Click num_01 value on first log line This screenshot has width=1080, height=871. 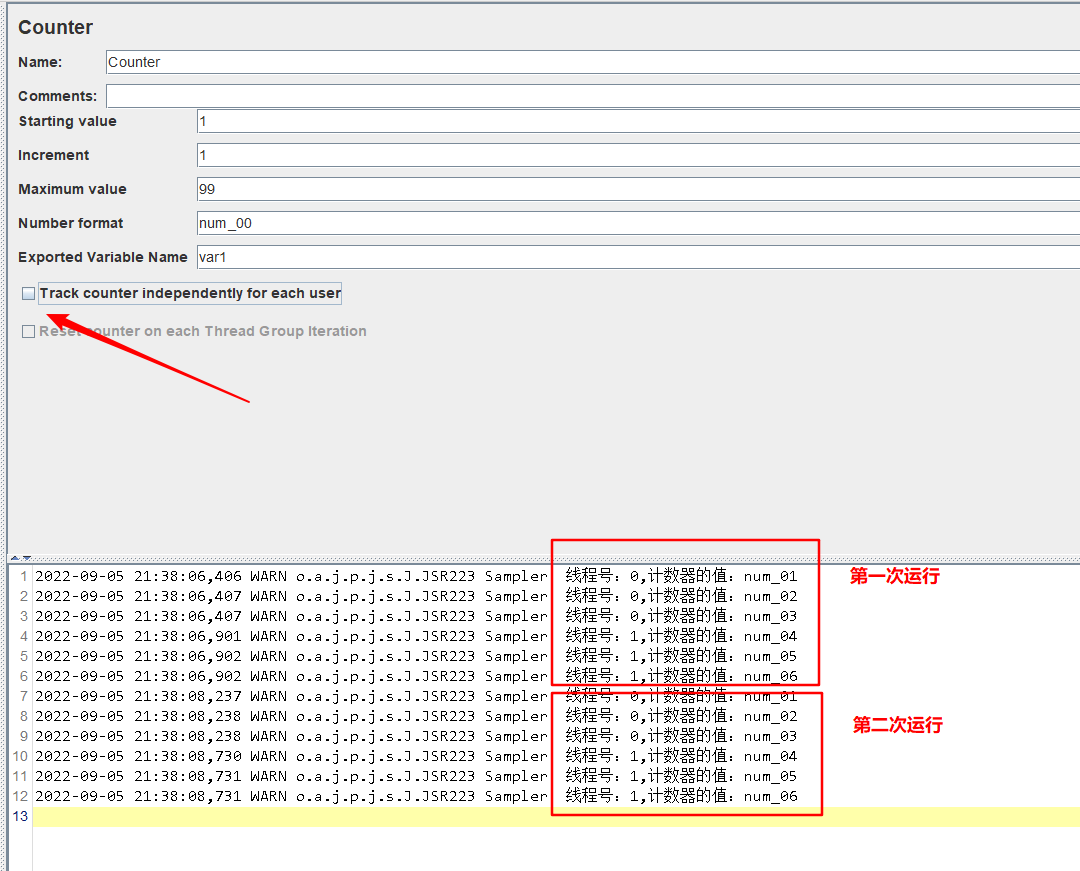[770, 576]
